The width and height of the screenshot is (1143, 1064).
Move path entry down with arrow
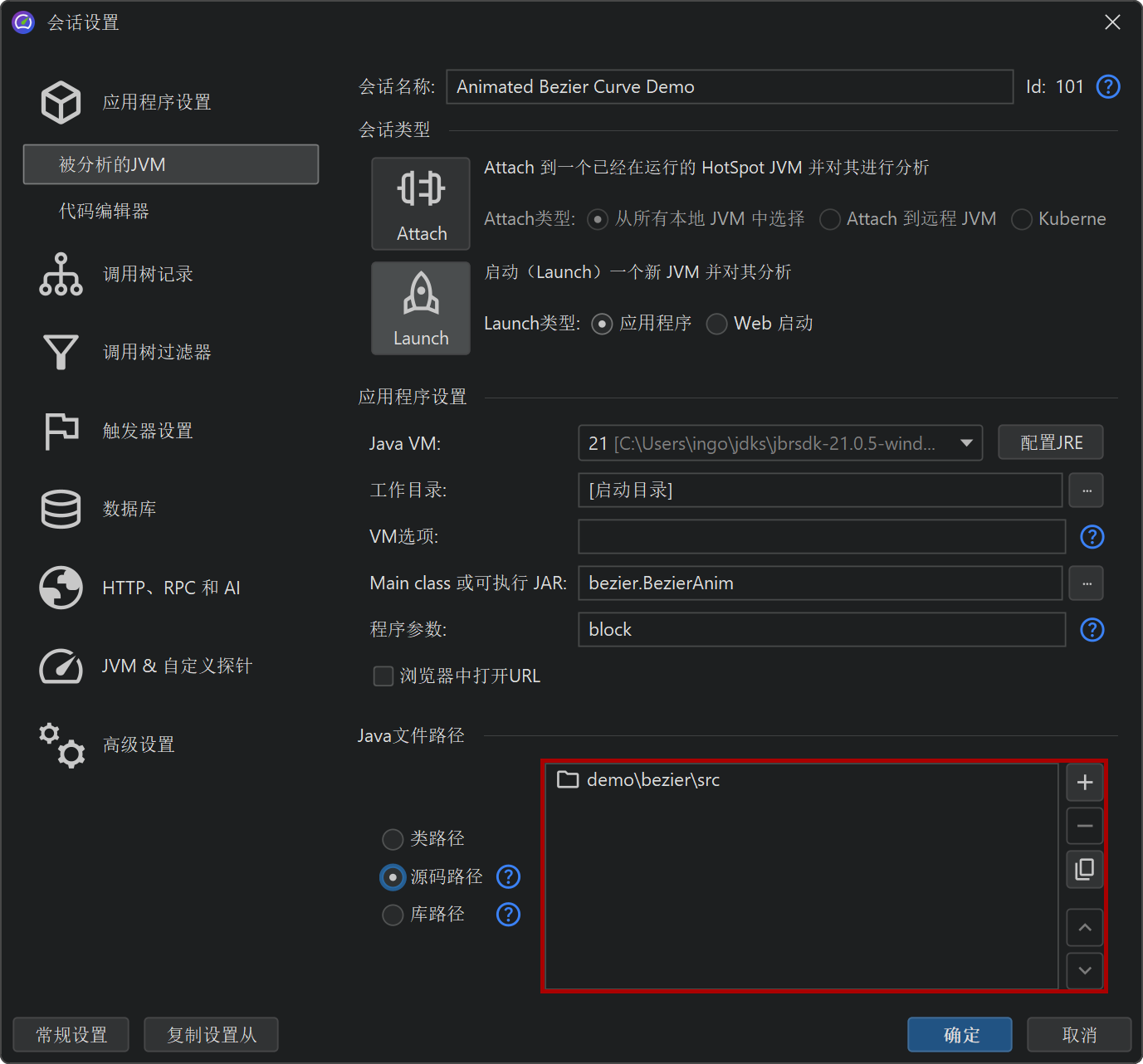(x=1084, y=970)
